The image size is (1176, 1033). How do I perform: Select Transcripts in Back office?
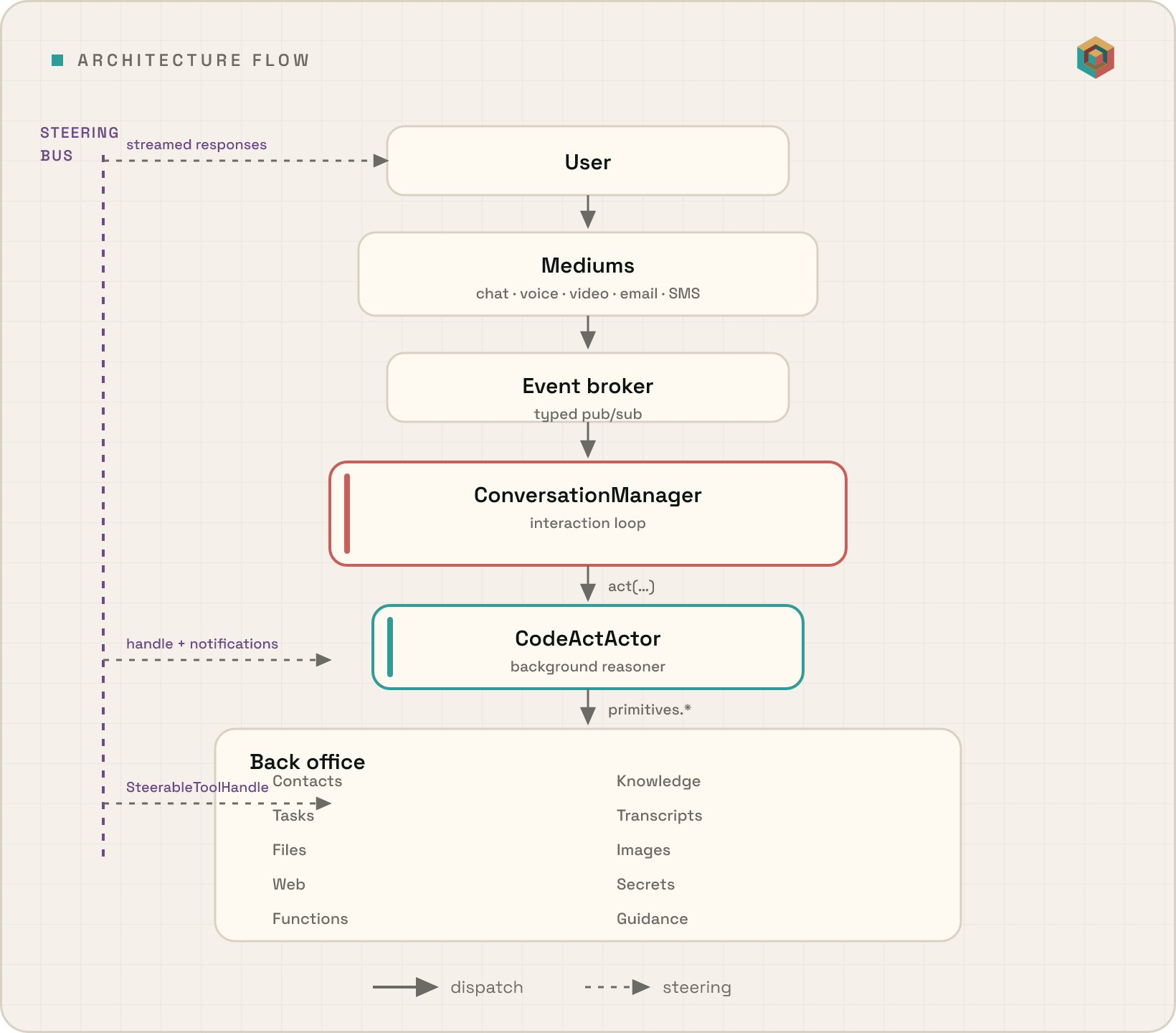click(x=659, y=816)
